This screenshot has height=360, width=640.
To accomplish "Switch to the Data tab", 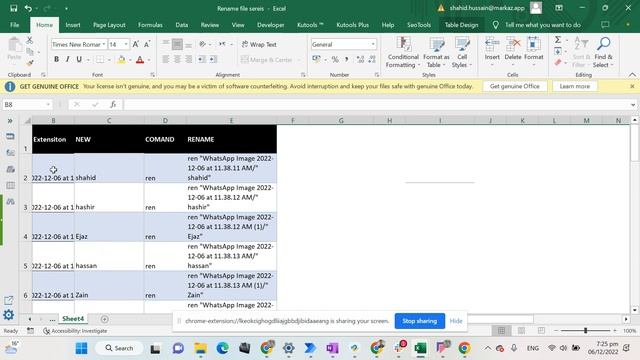I will coord(182,25).
